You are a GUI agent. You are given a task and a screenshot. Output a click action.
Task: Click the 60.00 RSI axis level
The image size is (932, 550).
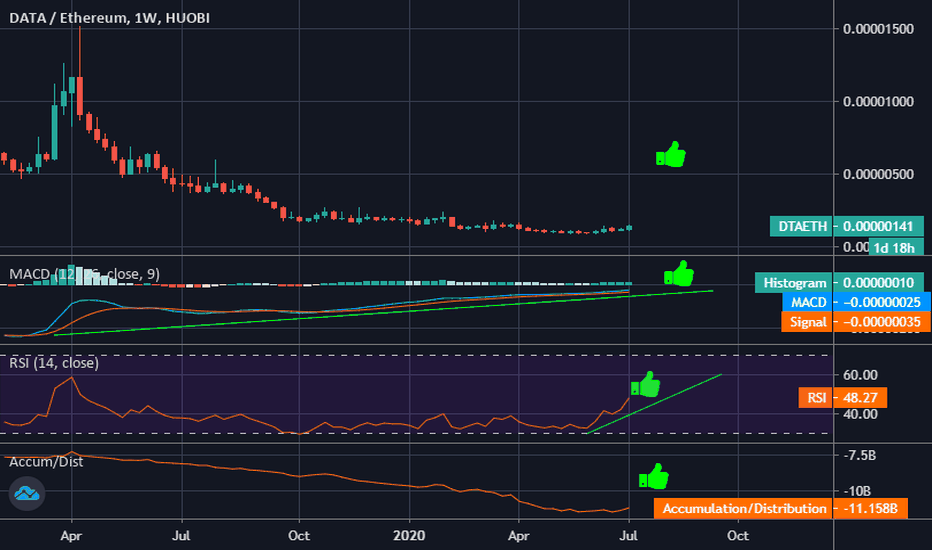pyautogui.click(x=860, y=375)
